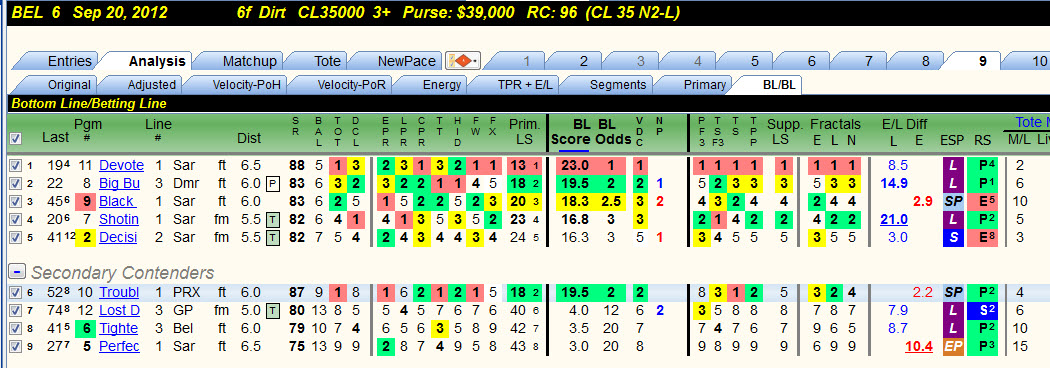Click the T icon in Lost D row

tap(273, 310)
